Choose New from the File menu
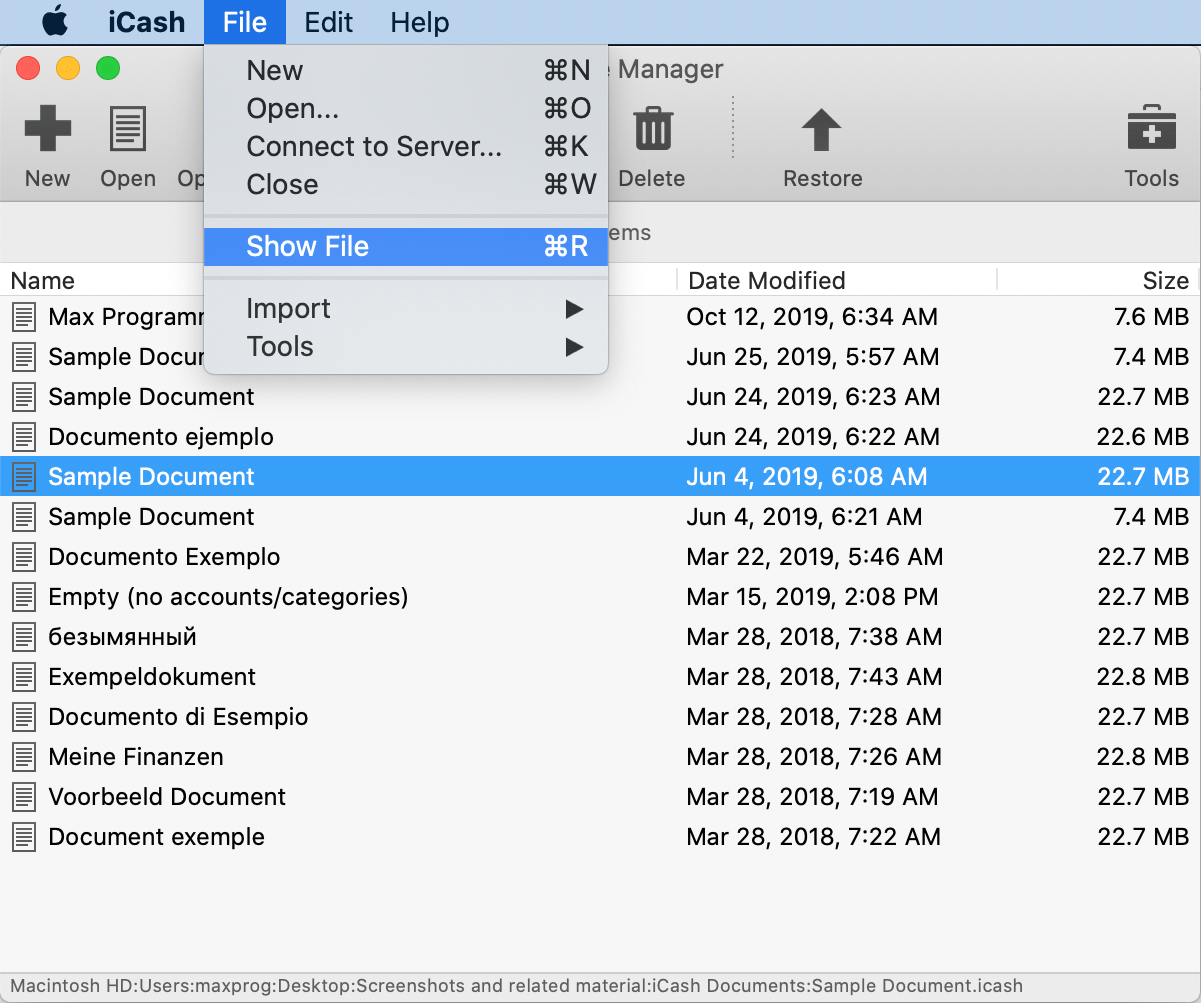Screen dimensions: 1201x1003 (406, 70)
